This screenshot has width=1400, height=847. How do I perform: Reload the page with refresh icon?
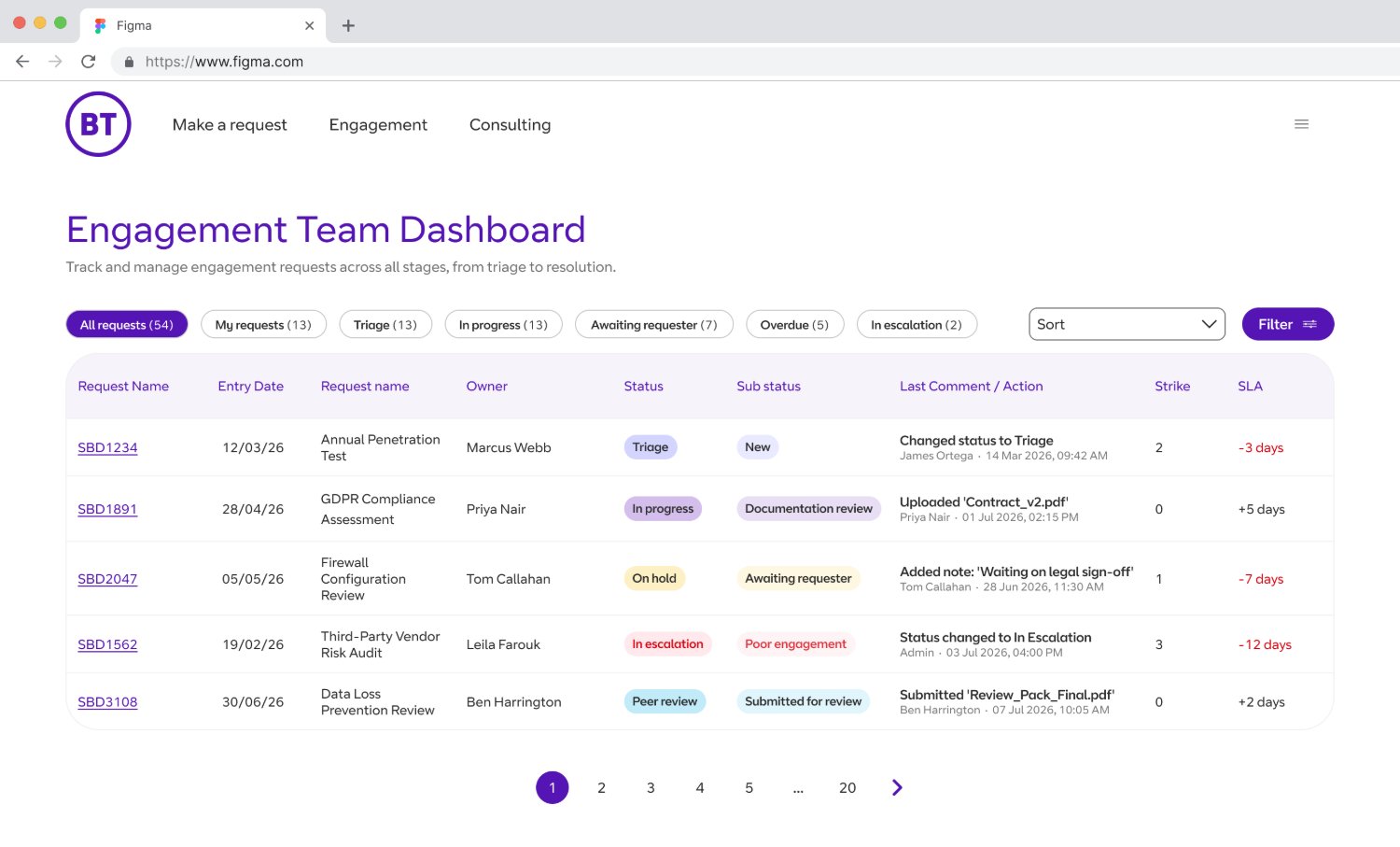click(89, 62)
